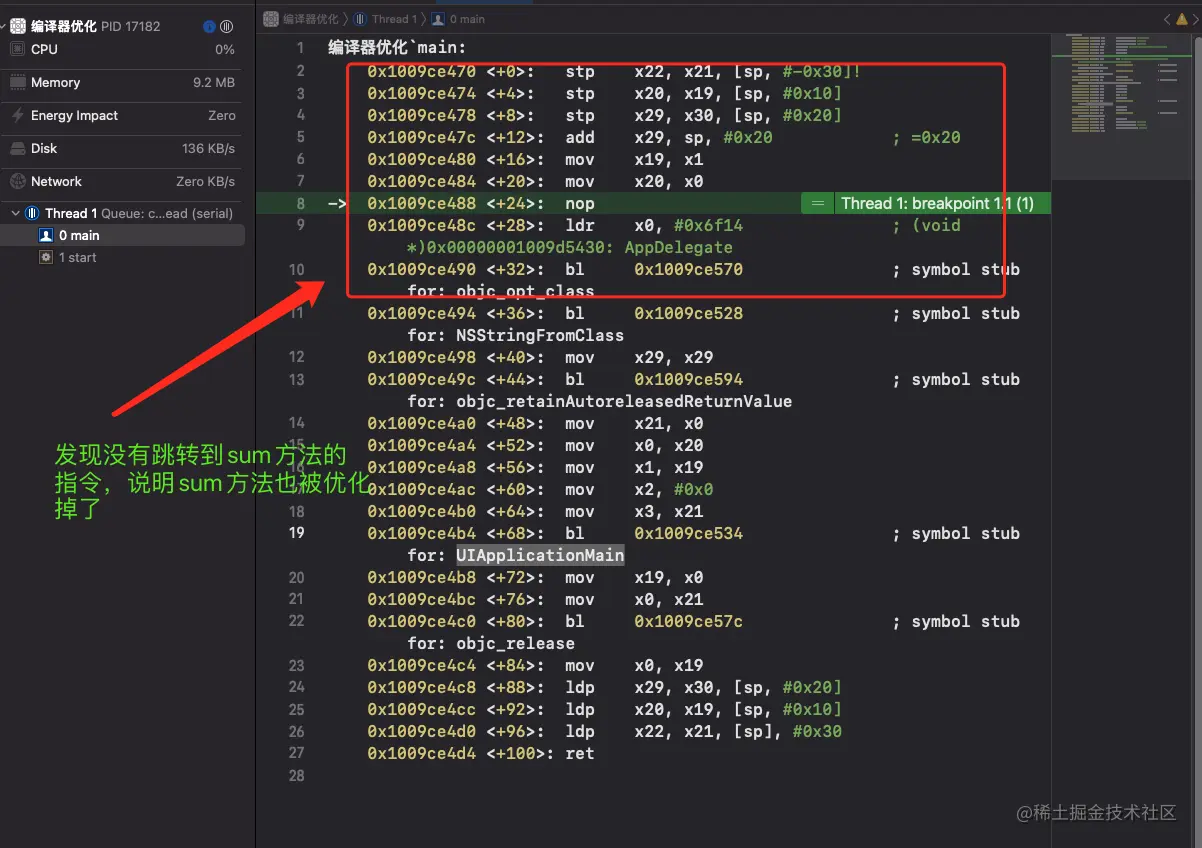Click 'x22, x21, [sp], #0x30' operands

point(738,731)
